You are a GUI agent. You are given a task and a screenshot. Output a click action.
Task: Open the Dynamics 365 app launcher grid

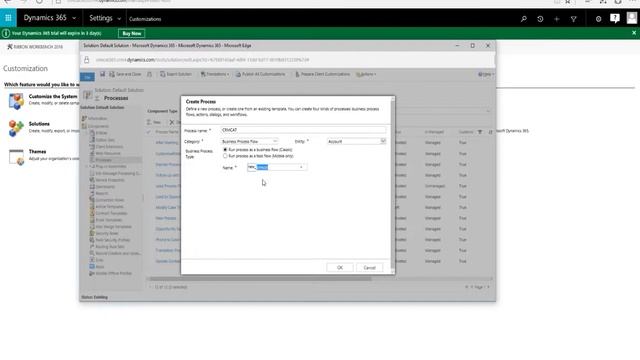click(8, 18)
